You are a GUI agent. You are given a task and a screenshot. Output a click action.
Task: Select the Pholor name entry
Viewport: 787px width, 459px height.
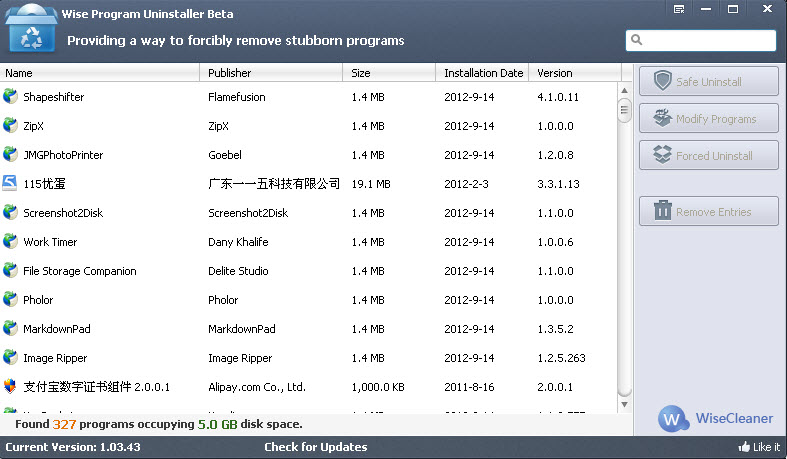coord(38,300)
